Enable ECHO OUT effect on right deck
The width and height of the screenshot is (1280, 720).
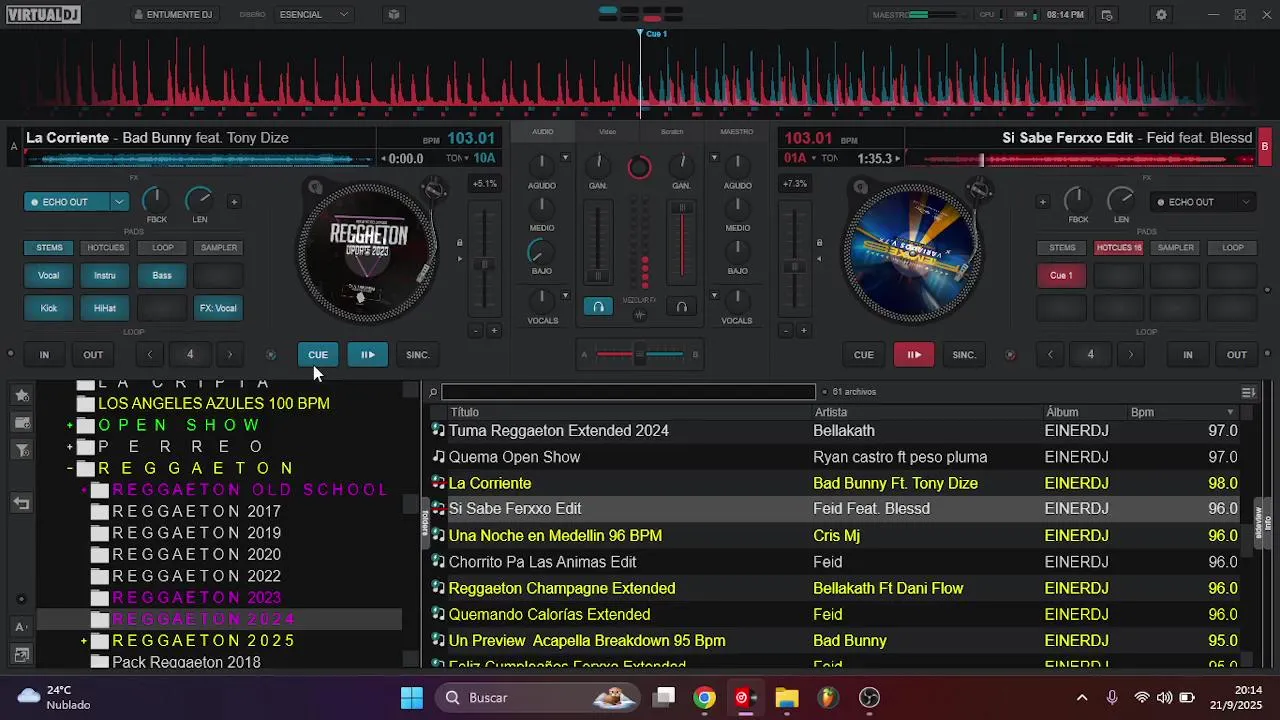pos(1190,202)
